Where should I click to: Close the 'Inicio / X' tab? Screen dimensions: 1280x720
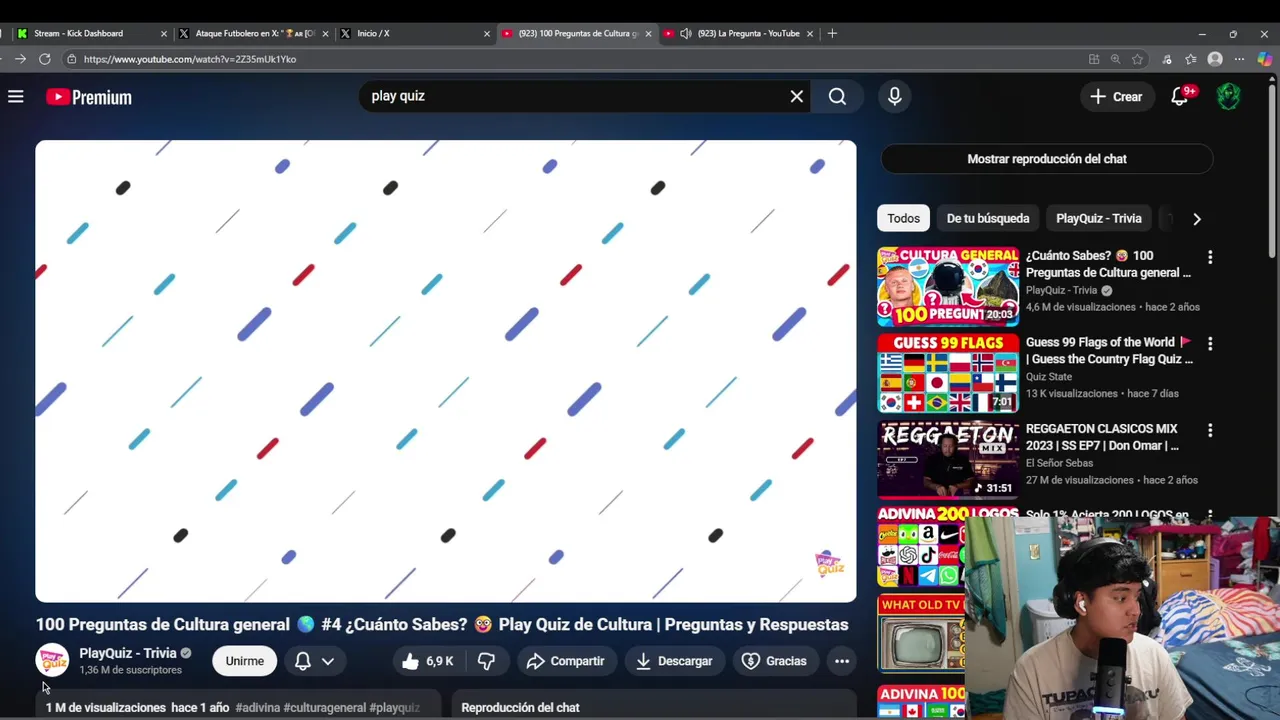(487, 33)
